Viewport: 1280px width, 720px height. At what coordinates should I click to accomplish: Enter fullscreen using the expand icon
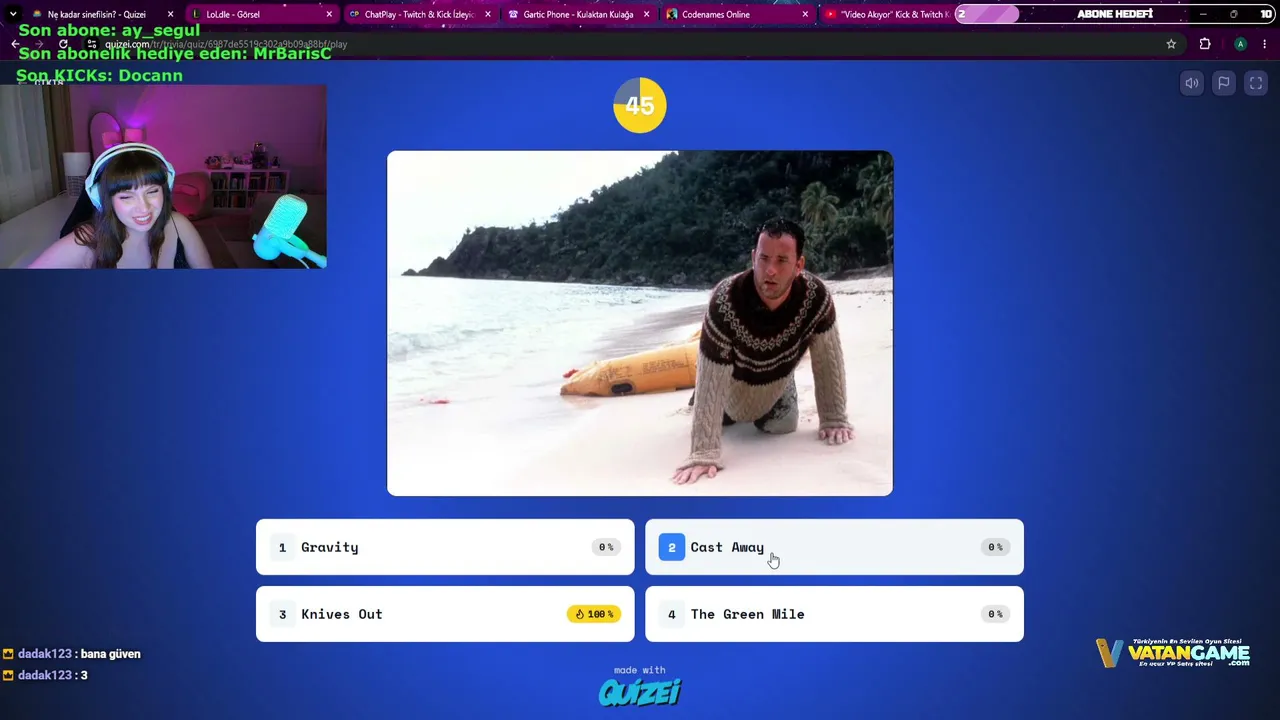coord(1256,84)
